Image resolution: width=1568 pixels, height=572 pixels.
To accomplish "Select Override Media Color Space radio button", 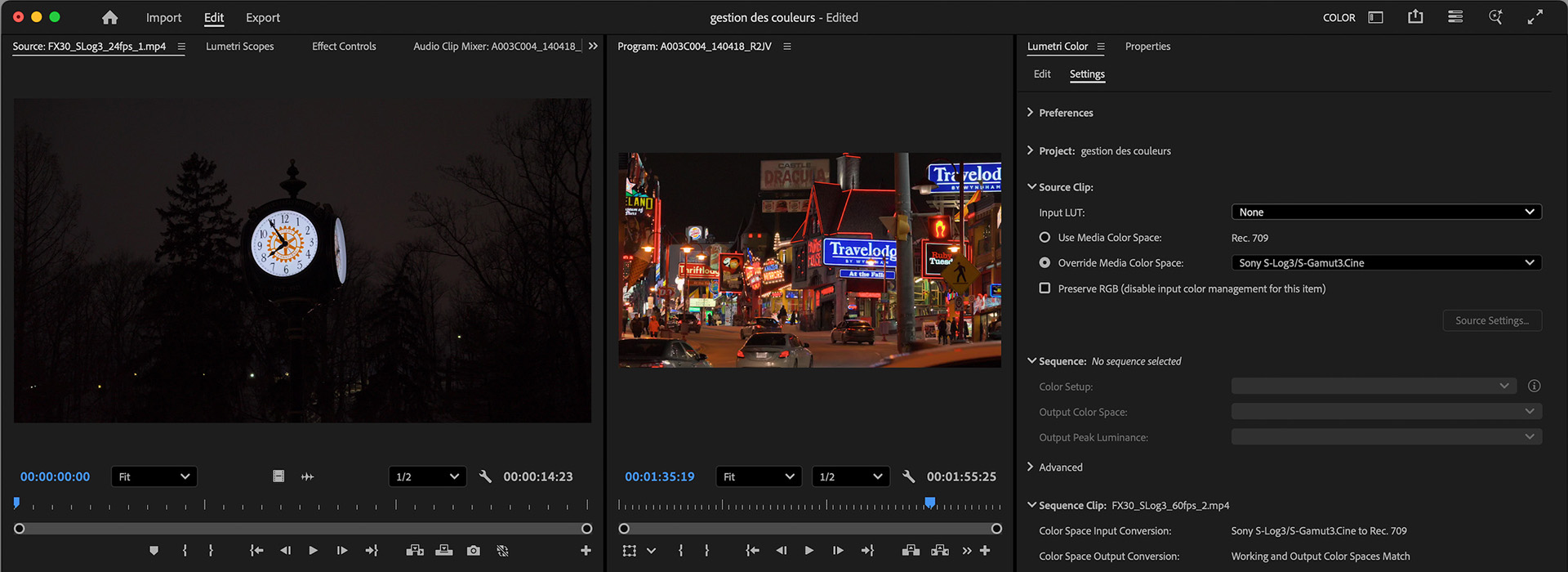I will 1045,263.
